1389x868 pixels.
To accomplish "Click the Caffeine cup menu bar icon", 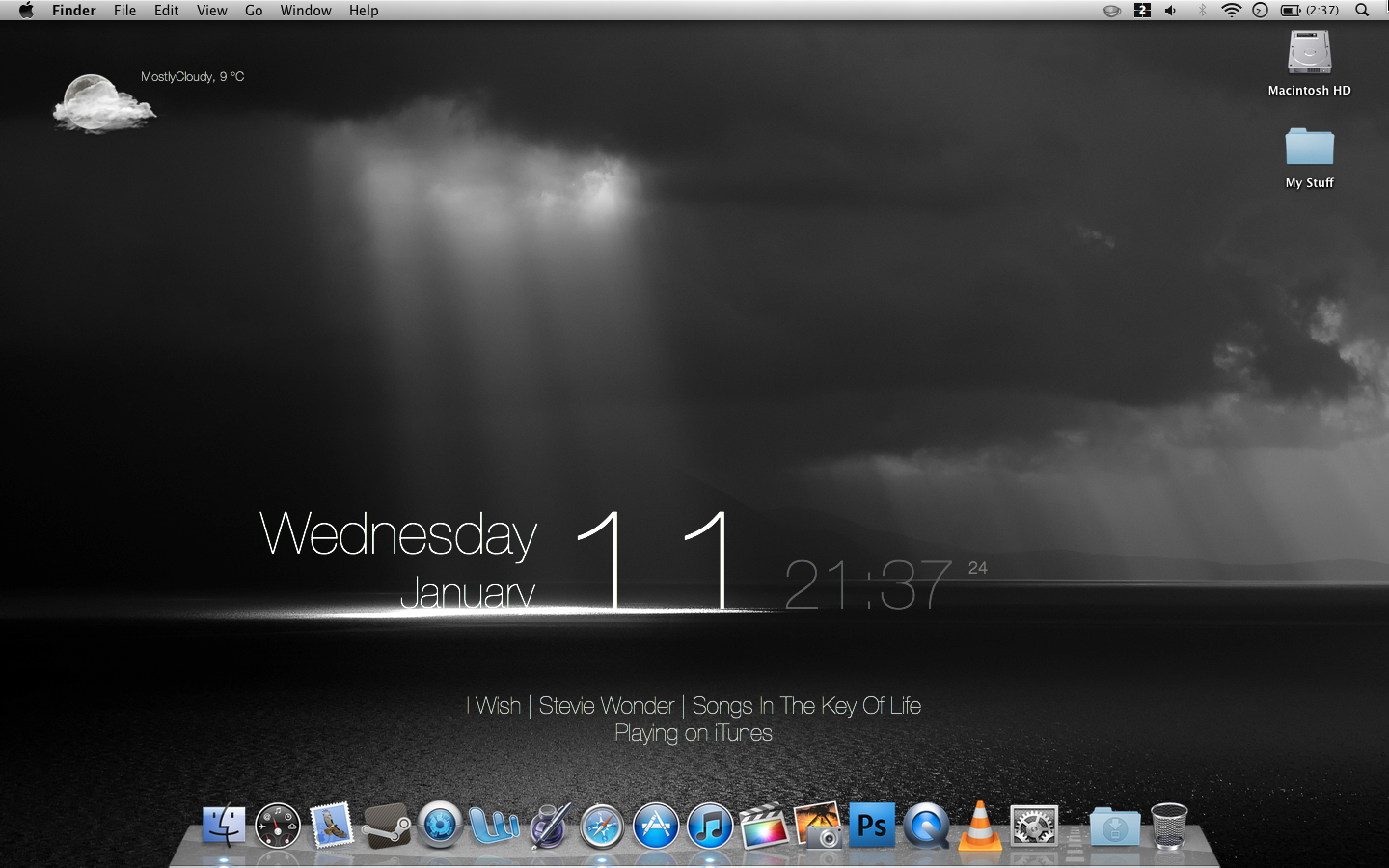I will [x=1112, y=11].
